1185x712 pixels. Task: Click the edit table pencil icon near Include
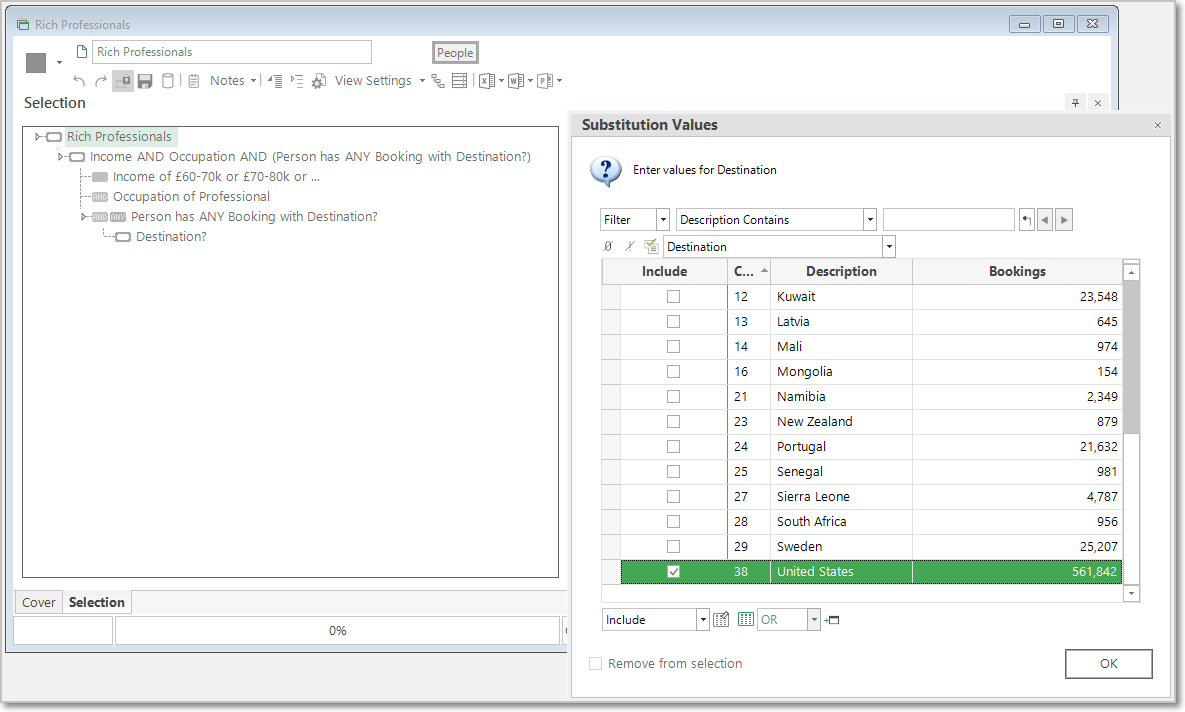(x=722, y=620)
